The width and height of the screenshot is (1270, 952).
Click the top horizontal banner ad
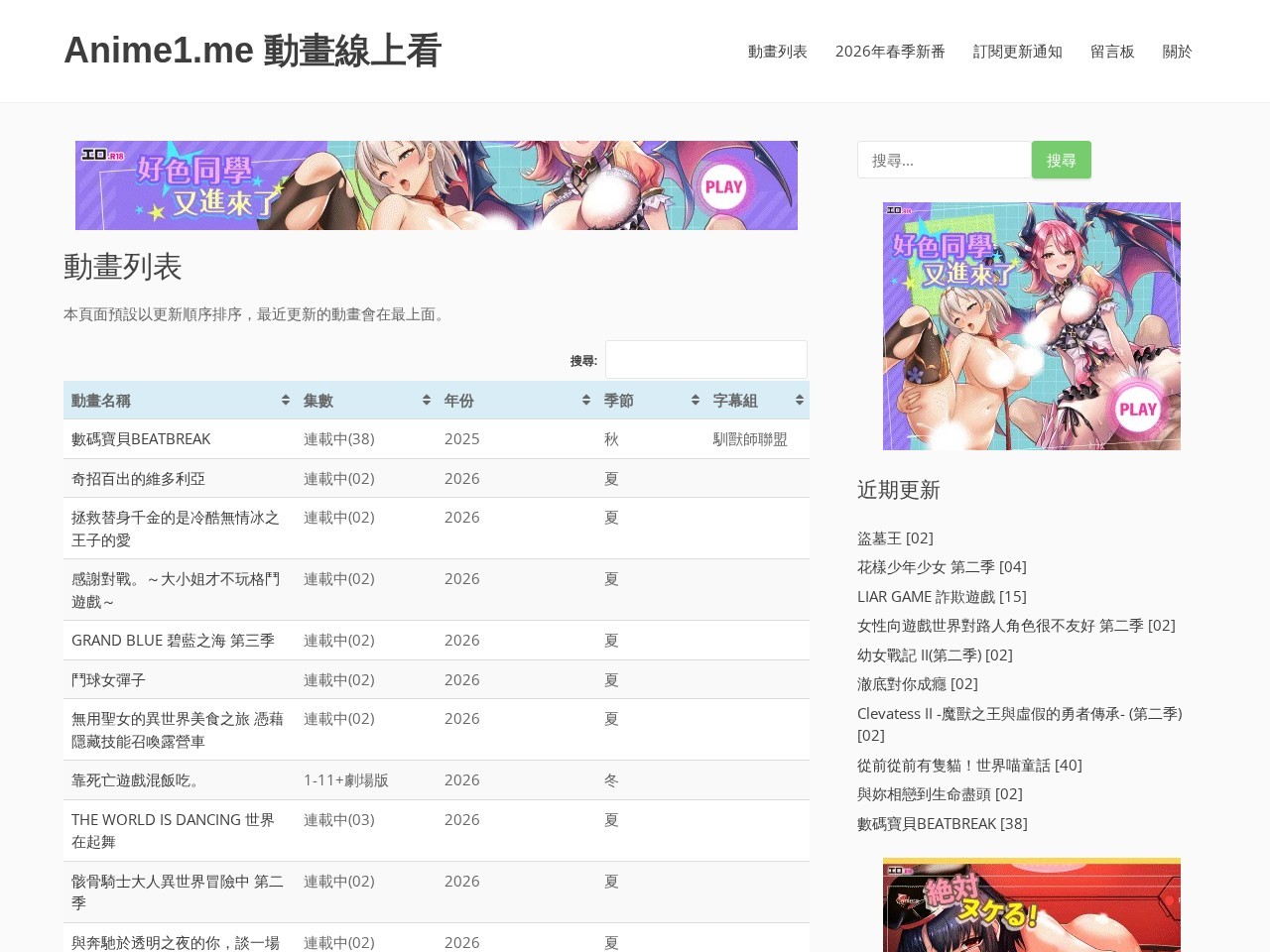(437, 185)
